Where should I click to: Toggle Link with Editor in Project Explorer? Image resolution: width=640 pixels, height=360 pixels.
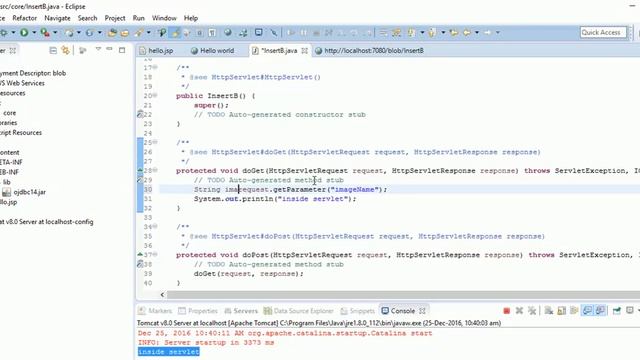point(65,50)
